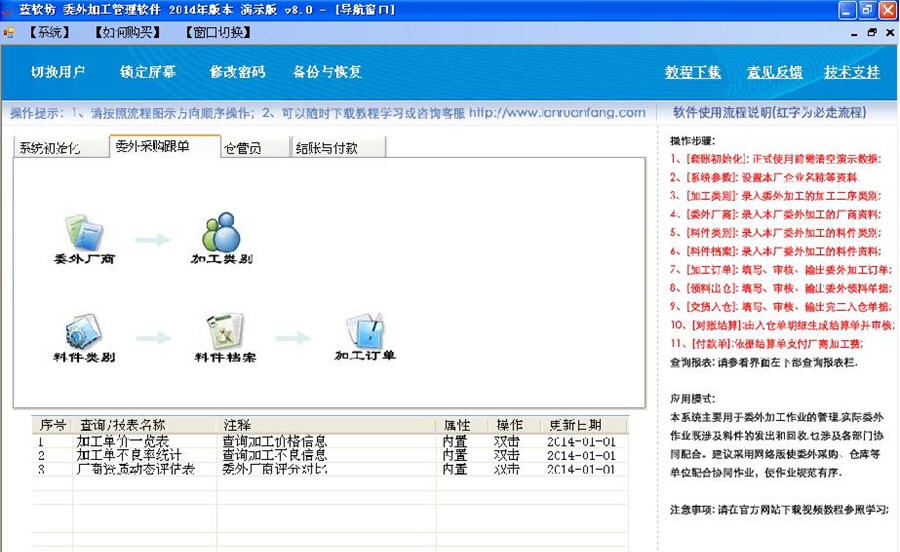900x552 pixels.
Task: Switch to the 仓管员 tab
Action: click(x=255, y=148)
